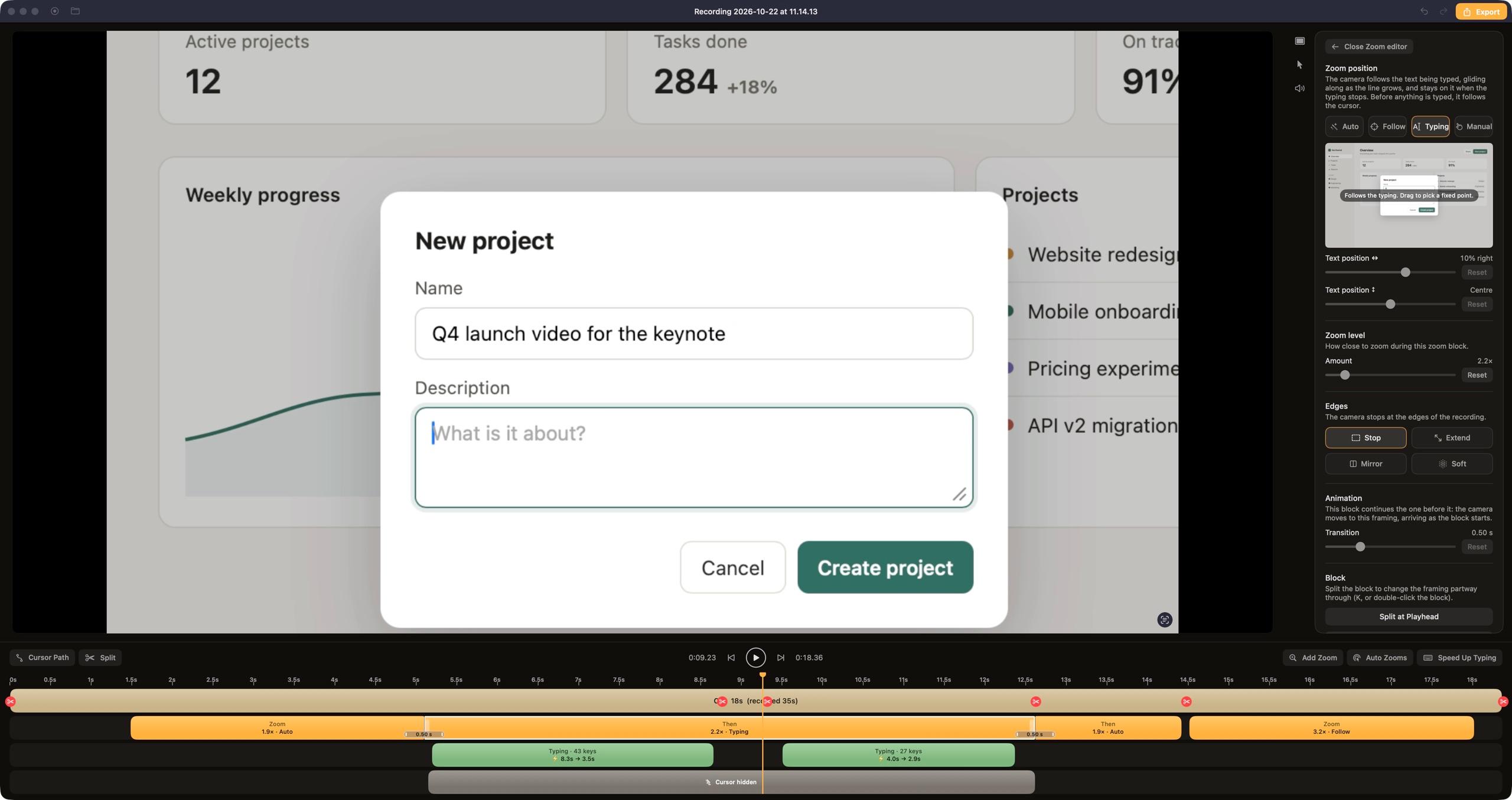
Task: Close Zoom editor panel
Action: 1369,47
